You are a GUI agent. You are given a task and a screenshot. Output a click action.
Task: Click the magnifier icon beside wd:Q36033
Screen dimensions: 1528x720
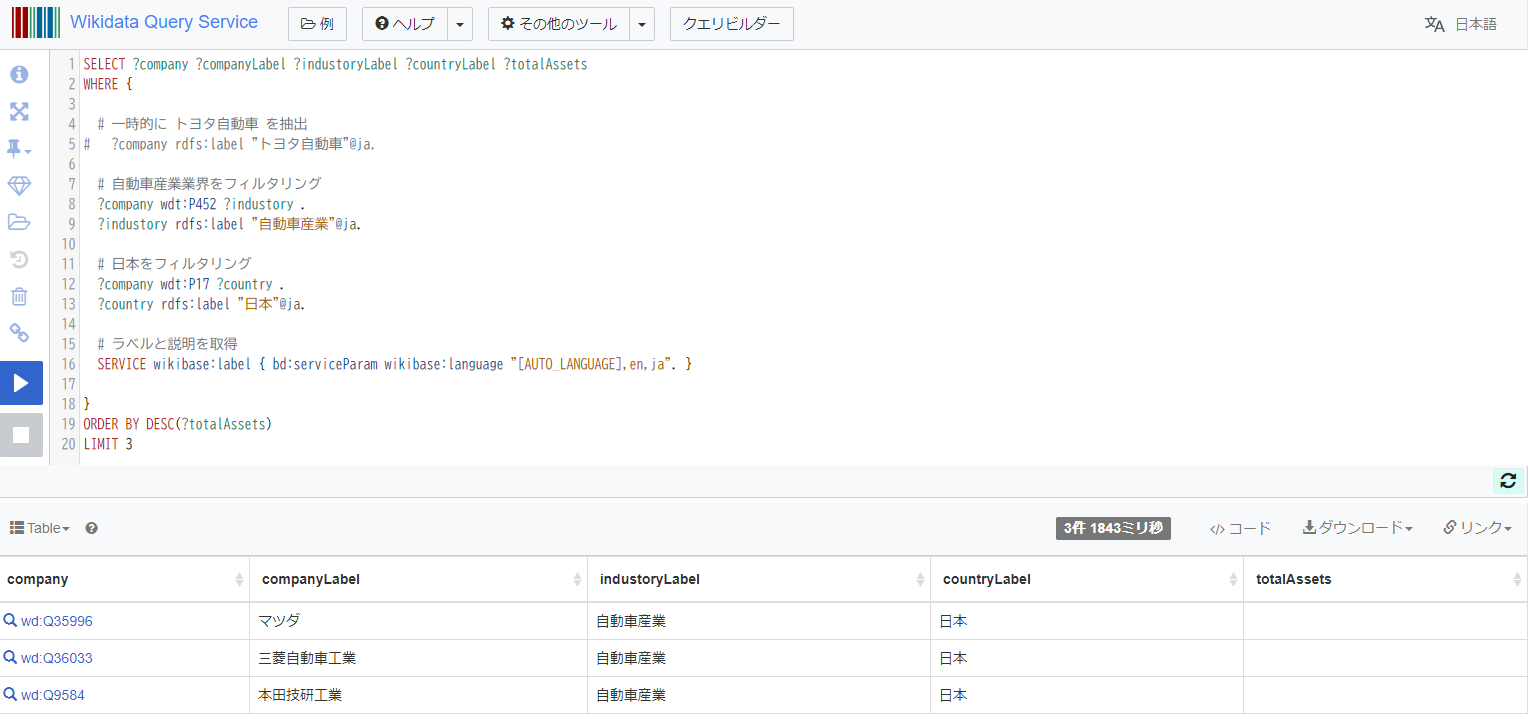tap(10, 658)
